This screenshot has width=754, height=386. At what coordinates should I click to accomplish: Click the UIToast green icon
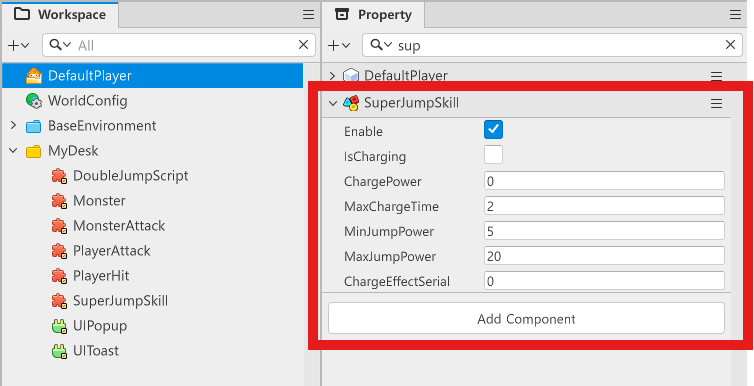coord(59,351)
